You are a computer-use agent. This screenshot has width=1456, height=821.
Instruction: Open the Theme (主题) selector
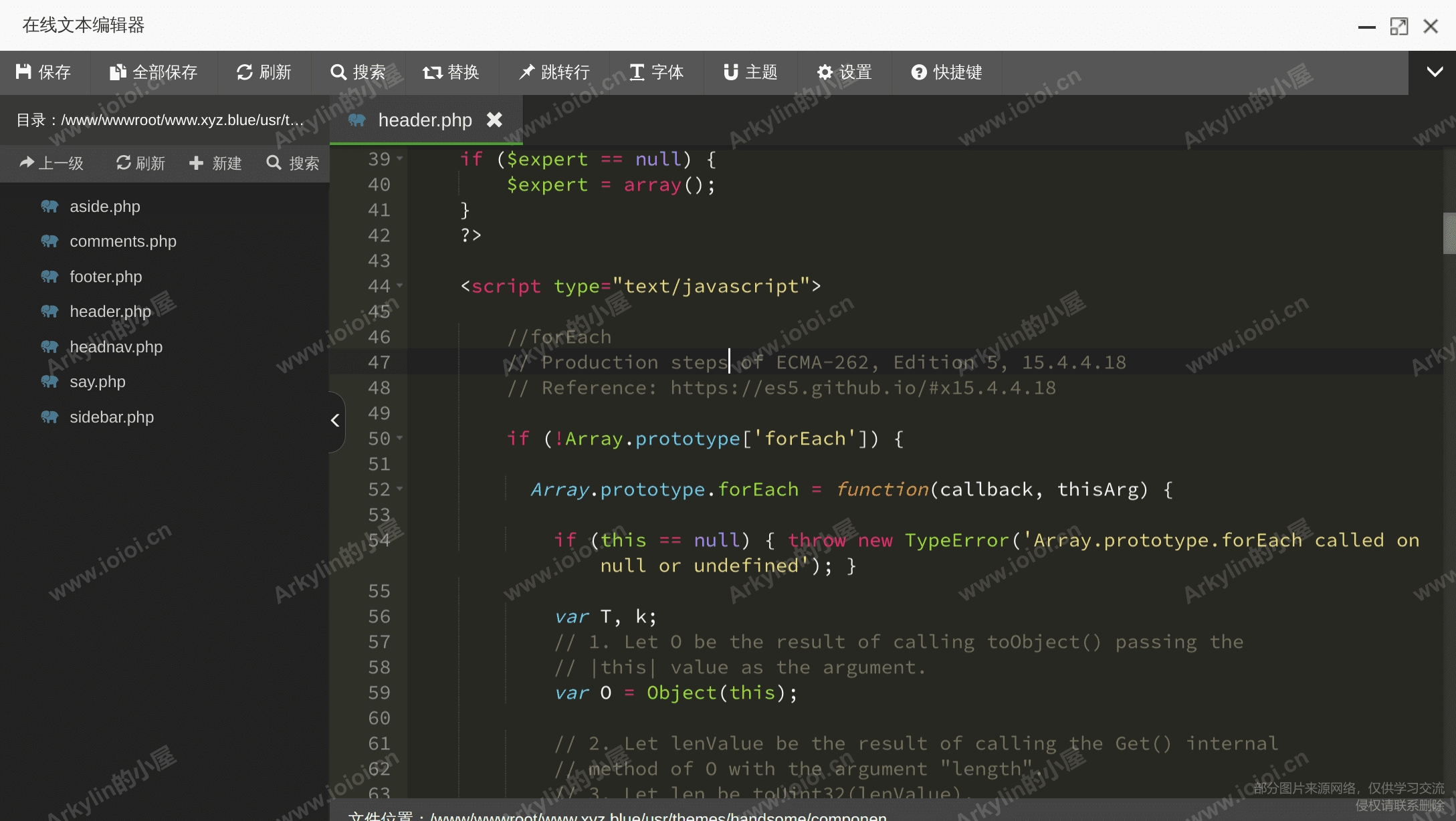click(750, 72)
